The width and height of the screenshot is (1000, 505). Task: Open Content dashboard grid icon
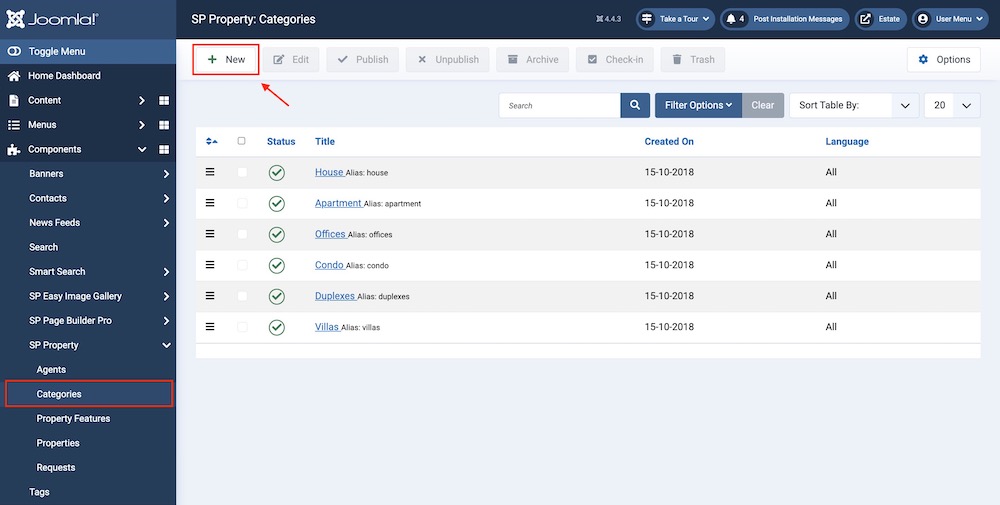(164, 101)
